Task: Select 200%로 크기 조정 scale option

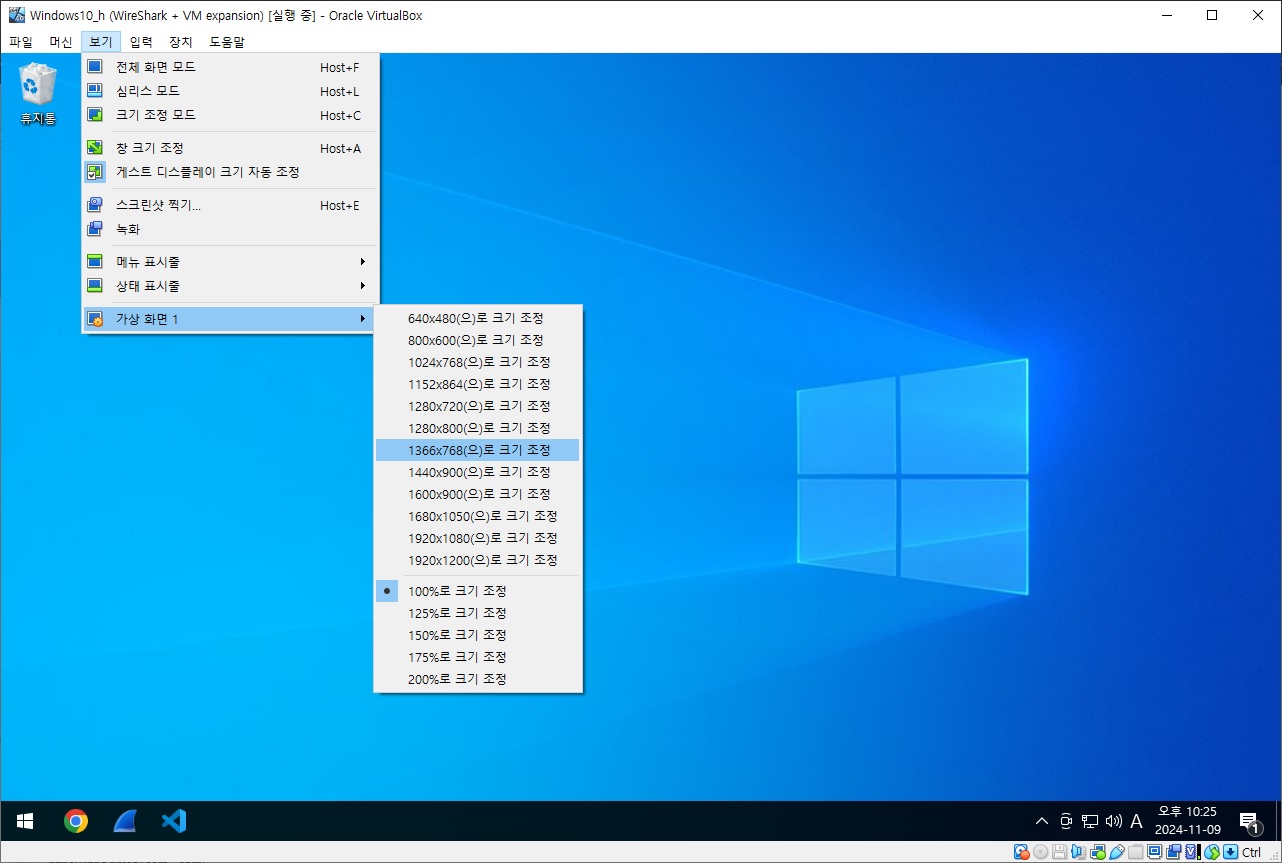Action: tap(478, 679)
